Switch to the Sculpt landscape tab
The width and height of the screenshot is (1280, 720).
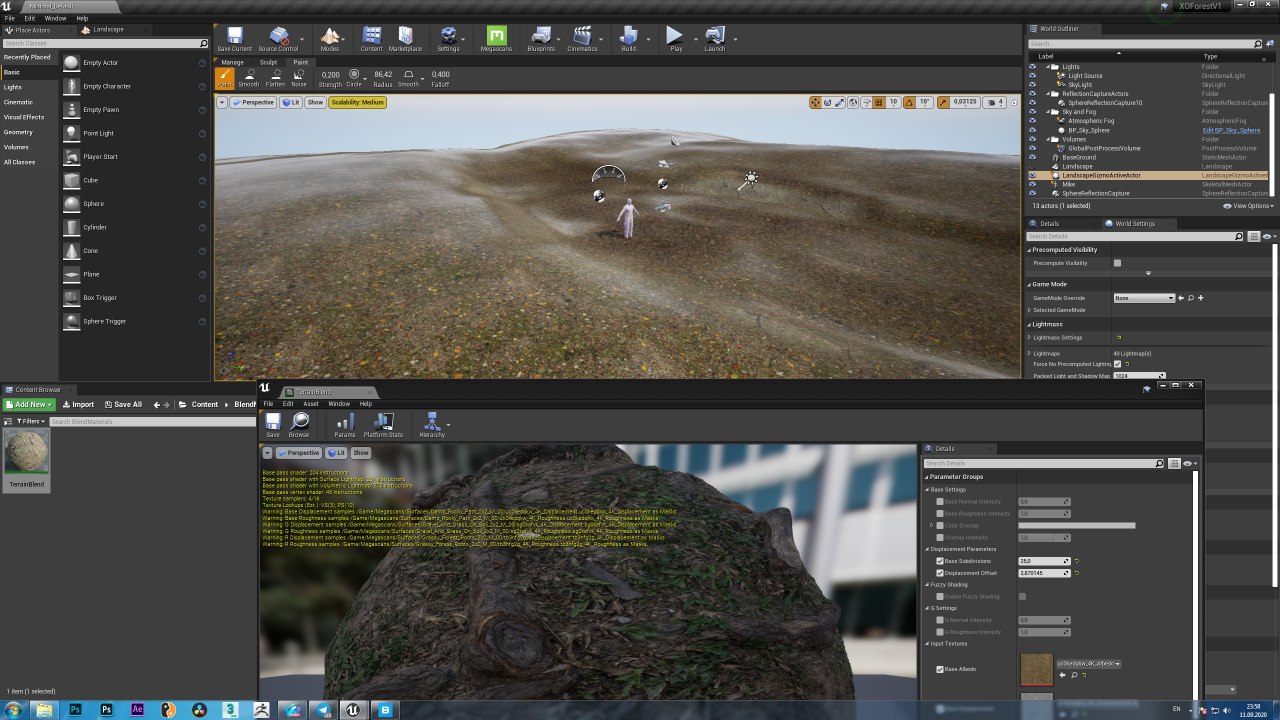click(268, 62)
